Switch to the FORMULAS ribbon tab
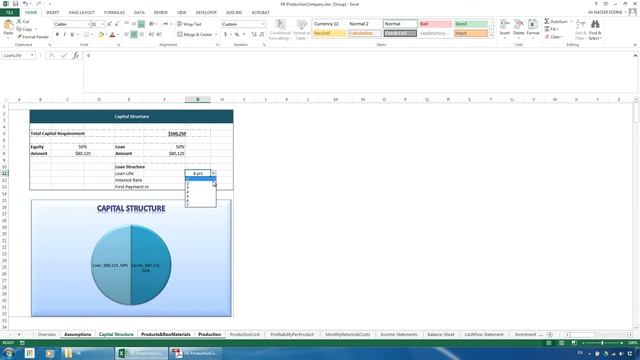640x360 pixels. click(x=114, y=12)
